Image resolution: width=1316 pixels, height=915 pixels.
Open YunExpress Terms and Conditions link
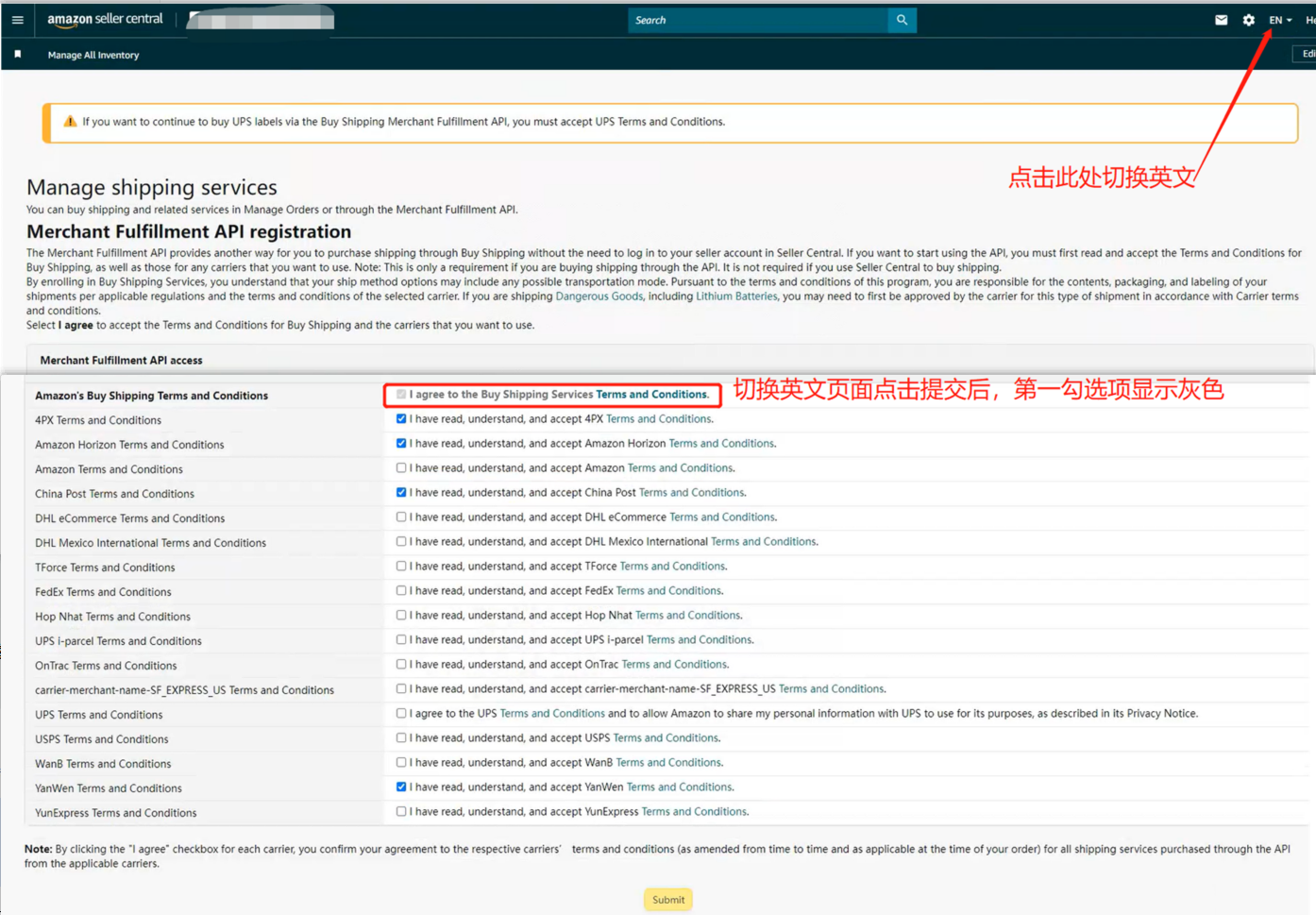pos(694,811)
